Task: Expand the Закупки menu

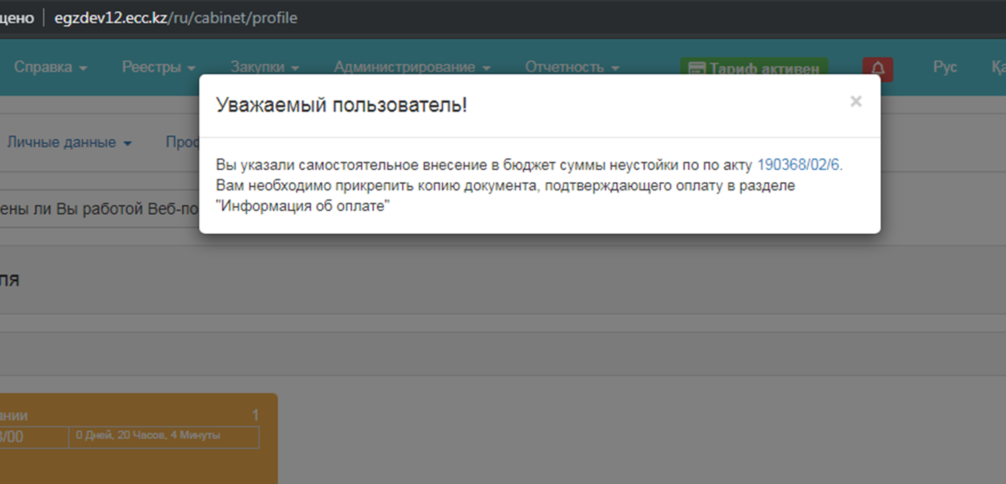Action: 265,67
